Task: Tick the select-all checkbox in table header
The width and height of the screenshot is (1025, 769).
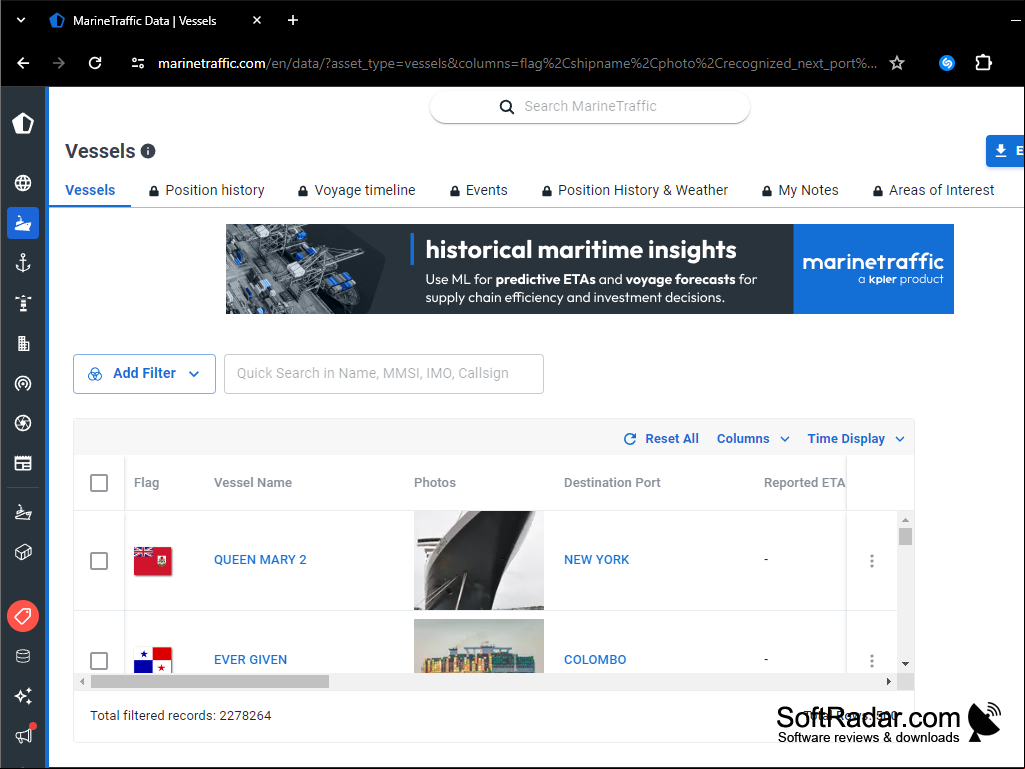Action: click(x=99, y=483)
